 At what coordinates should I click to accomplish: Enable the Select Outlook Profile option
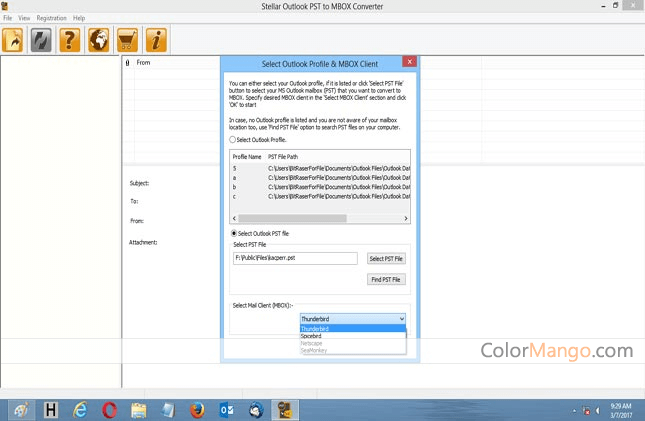click(x=233, y=140)
